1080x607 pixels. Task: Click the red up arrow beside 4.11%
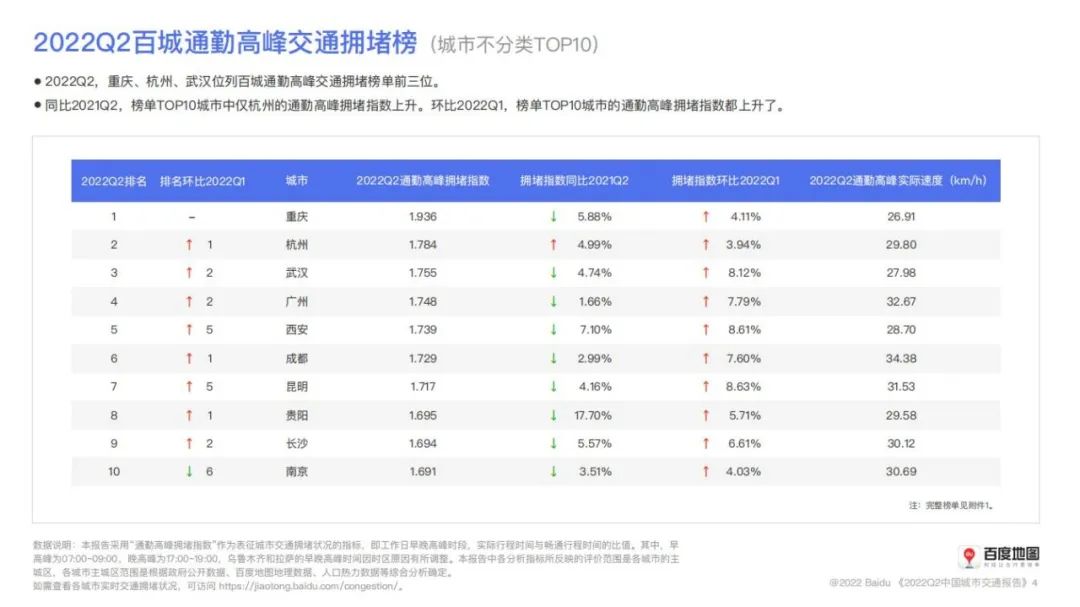(706, 216)
